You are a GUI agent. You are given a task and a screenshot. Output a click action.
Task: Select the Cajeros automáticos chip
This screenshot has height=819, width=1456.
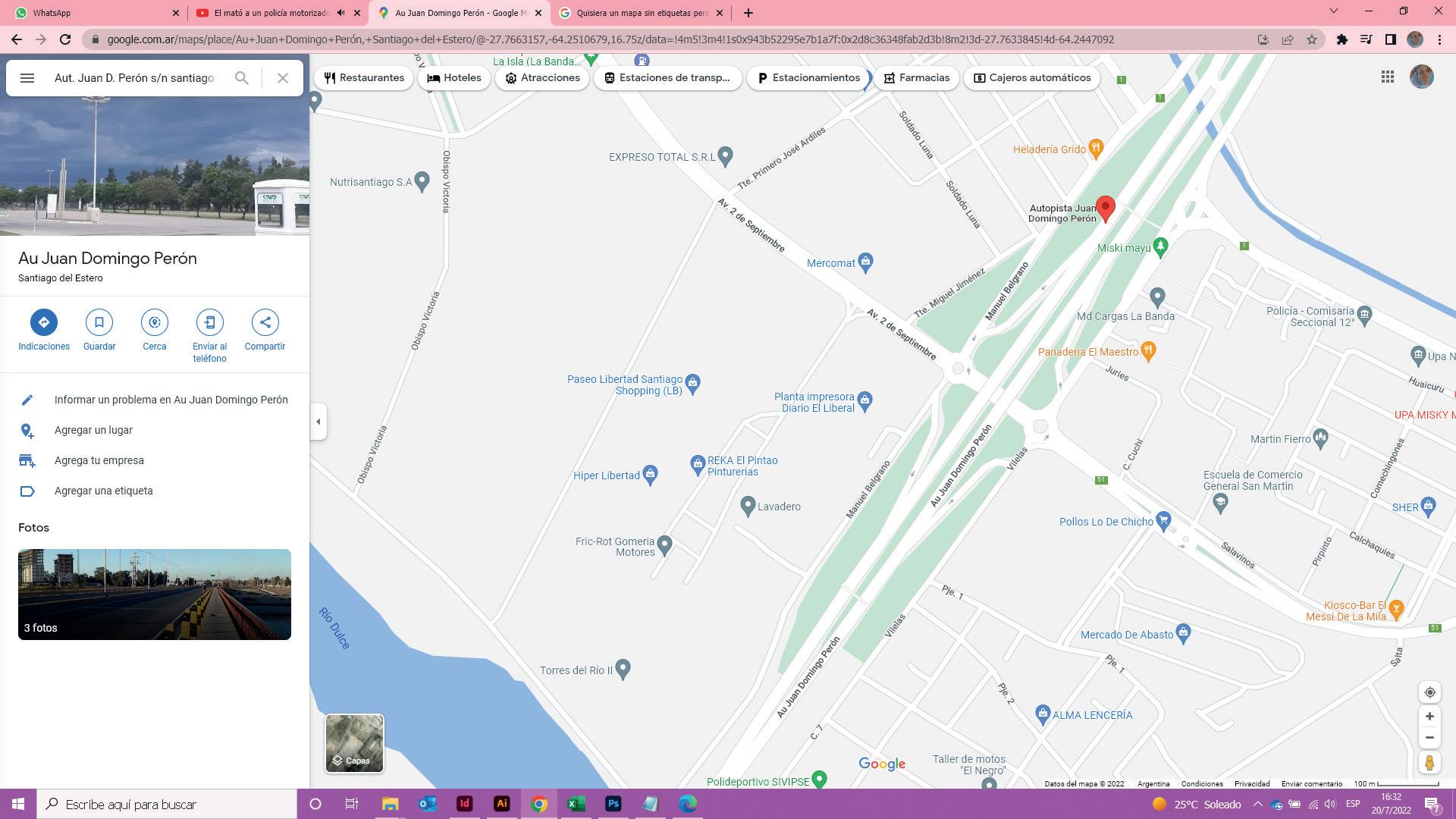point(1032,78)
